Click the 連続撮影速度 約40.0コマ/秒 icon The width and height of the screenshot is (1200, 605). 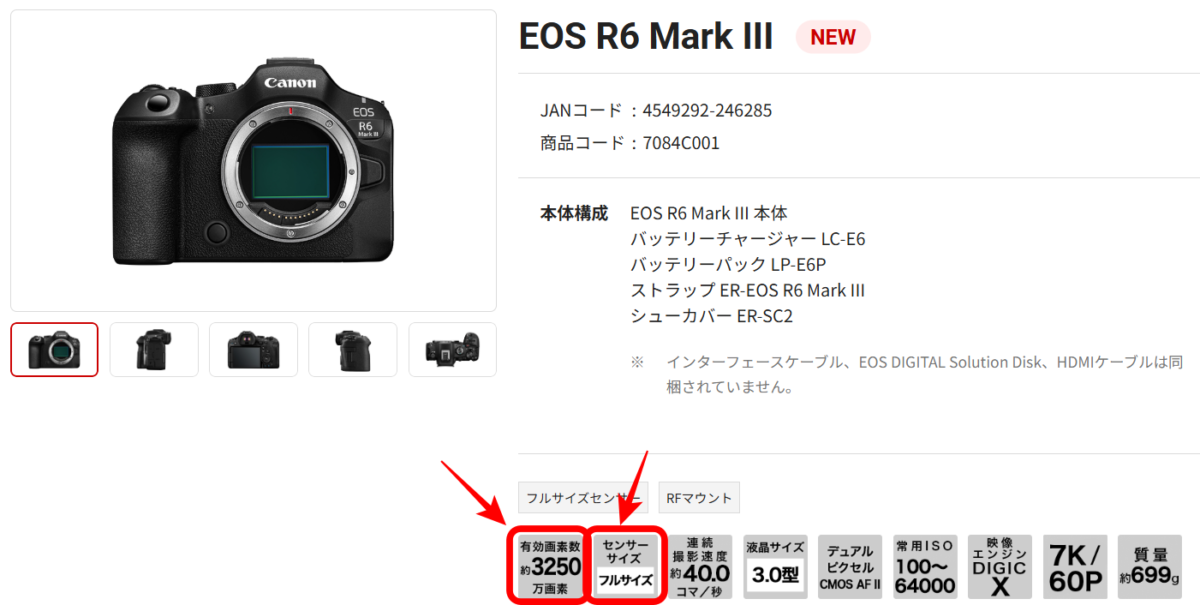click(700, 566)
